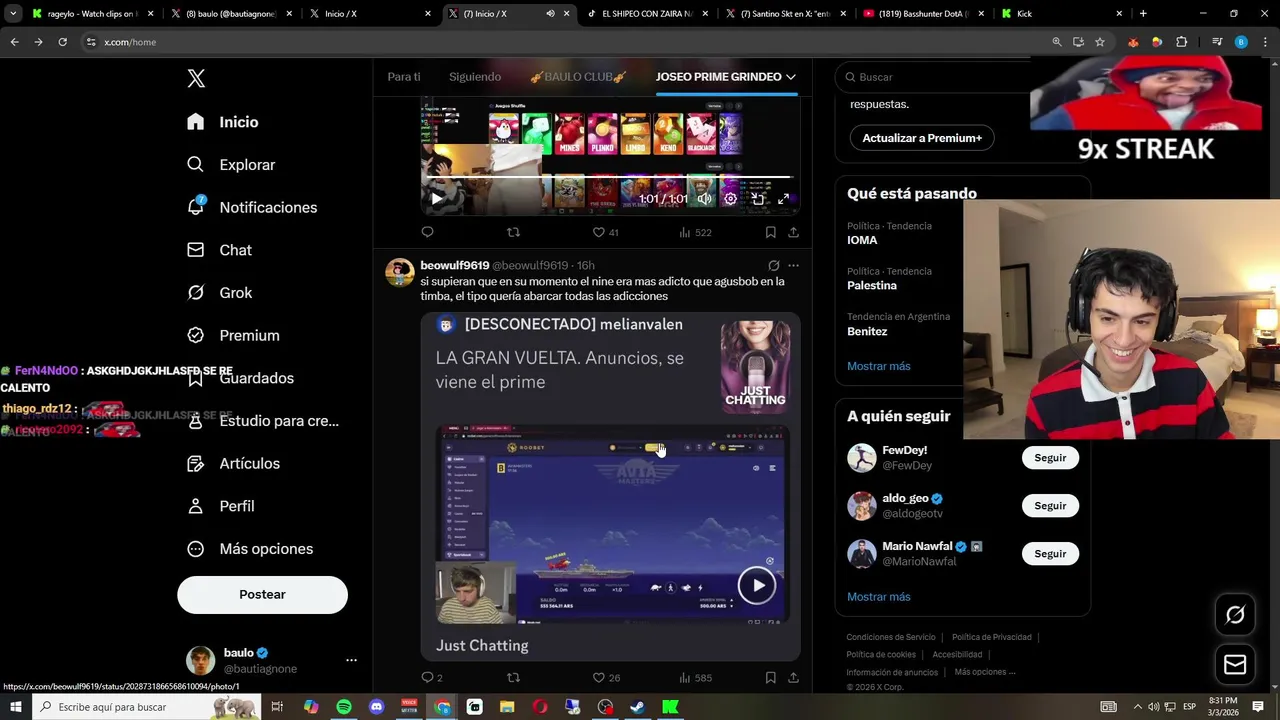This screenshot has height=720, width=1280.
Task: View analytics showing 585 views
Action: pos(694,677)
